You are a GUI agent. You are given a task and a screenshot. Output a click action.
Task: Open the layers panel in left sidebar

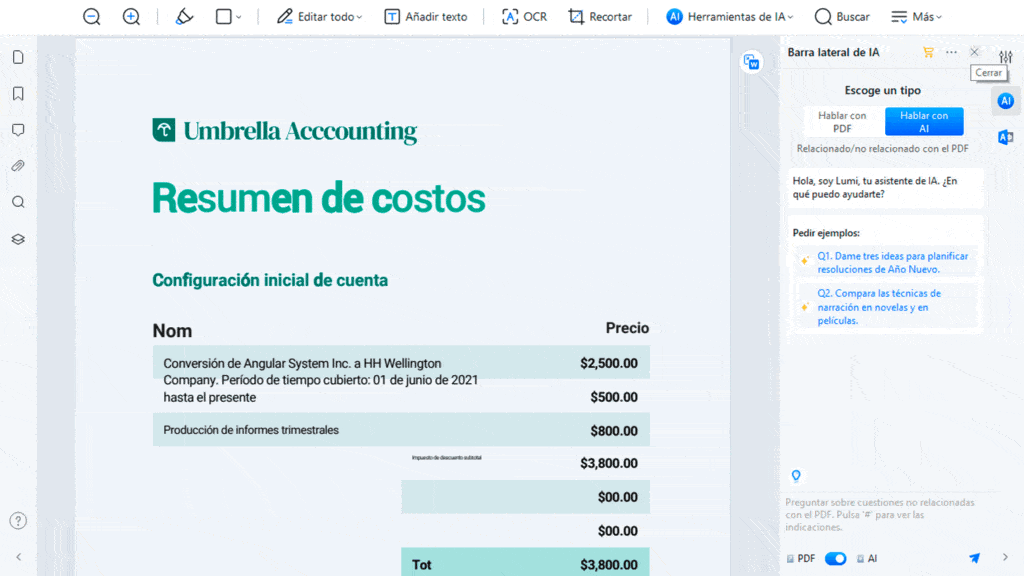pyautogui.click(x=18, y=239)
